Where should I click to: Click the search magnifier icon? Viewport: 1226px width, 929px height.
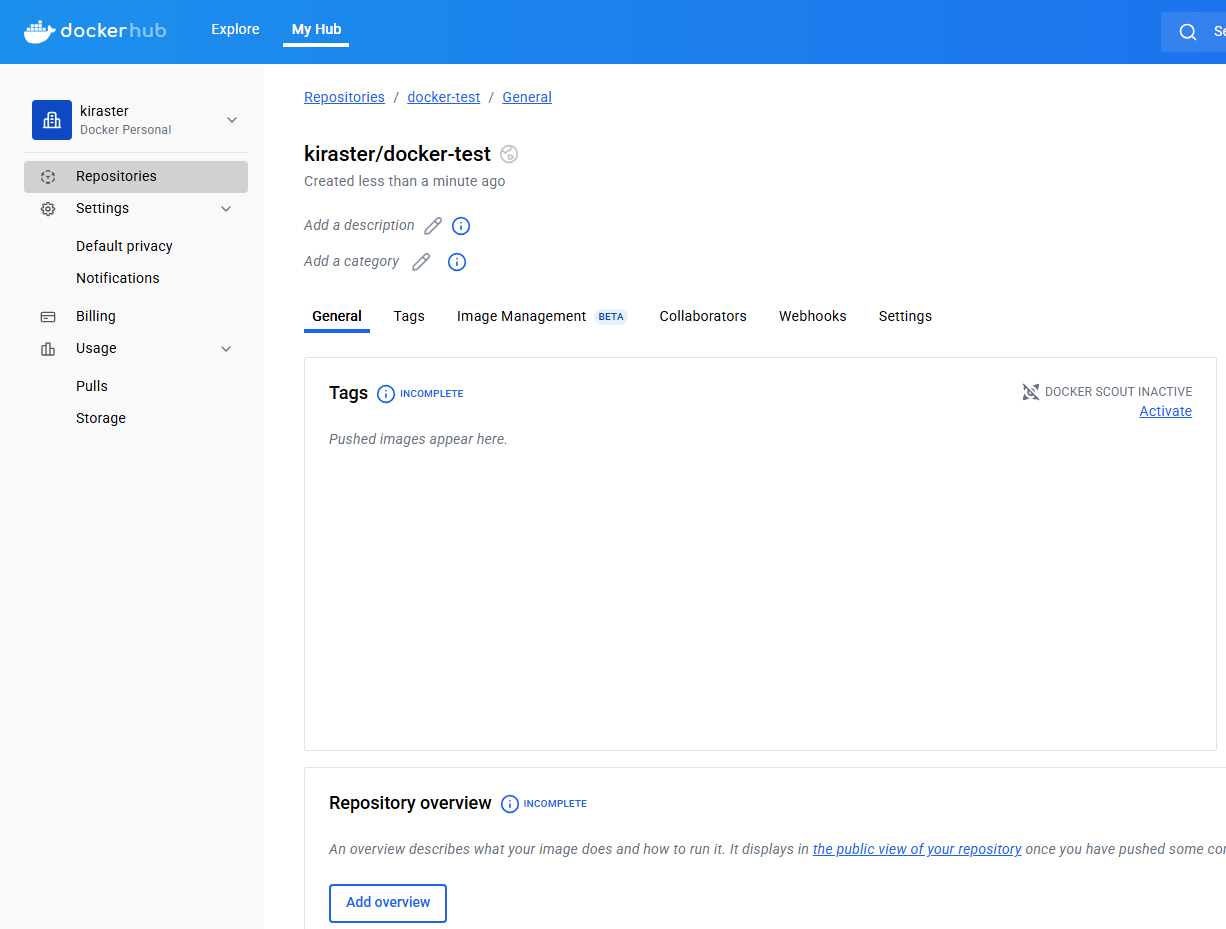pos(1188,32)
